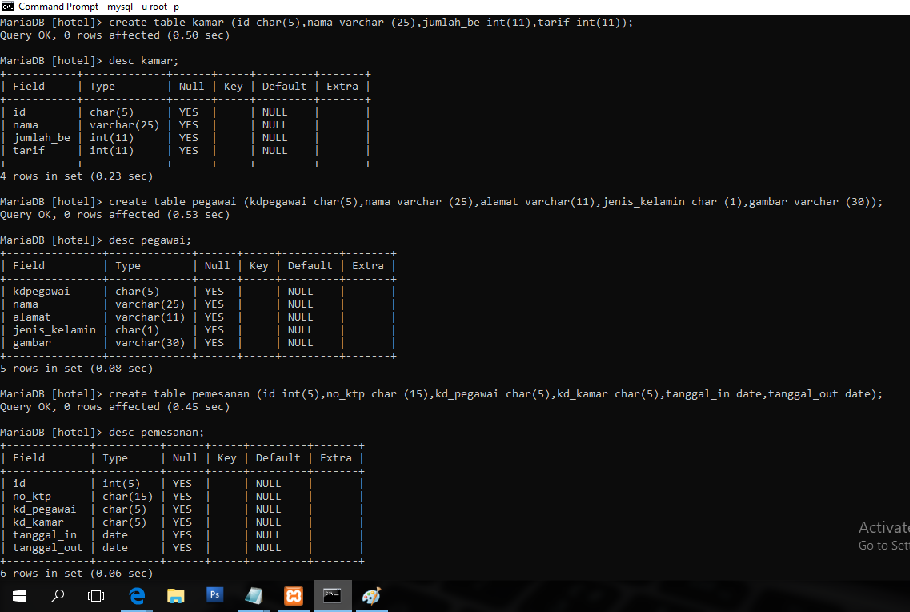This screenshot has width=910, height=612.
Task: Select 'varchar(30)' type cell
Action: coord(150,342)
